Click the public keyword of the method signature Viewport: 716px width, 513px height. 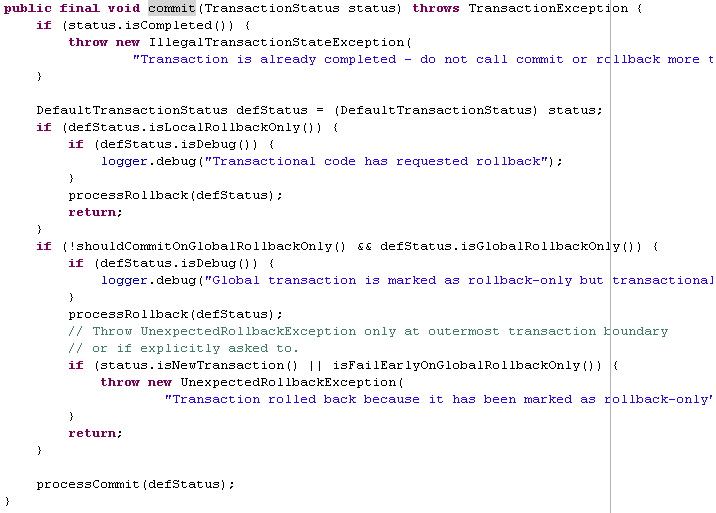pos(28,8)
